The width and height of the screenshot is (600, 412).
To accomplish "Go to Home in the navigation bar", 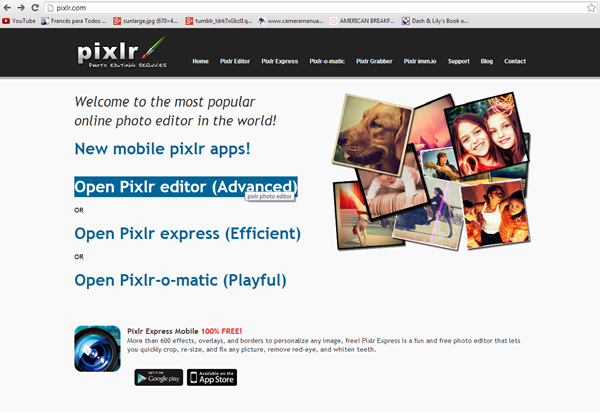I will (200, 61).
